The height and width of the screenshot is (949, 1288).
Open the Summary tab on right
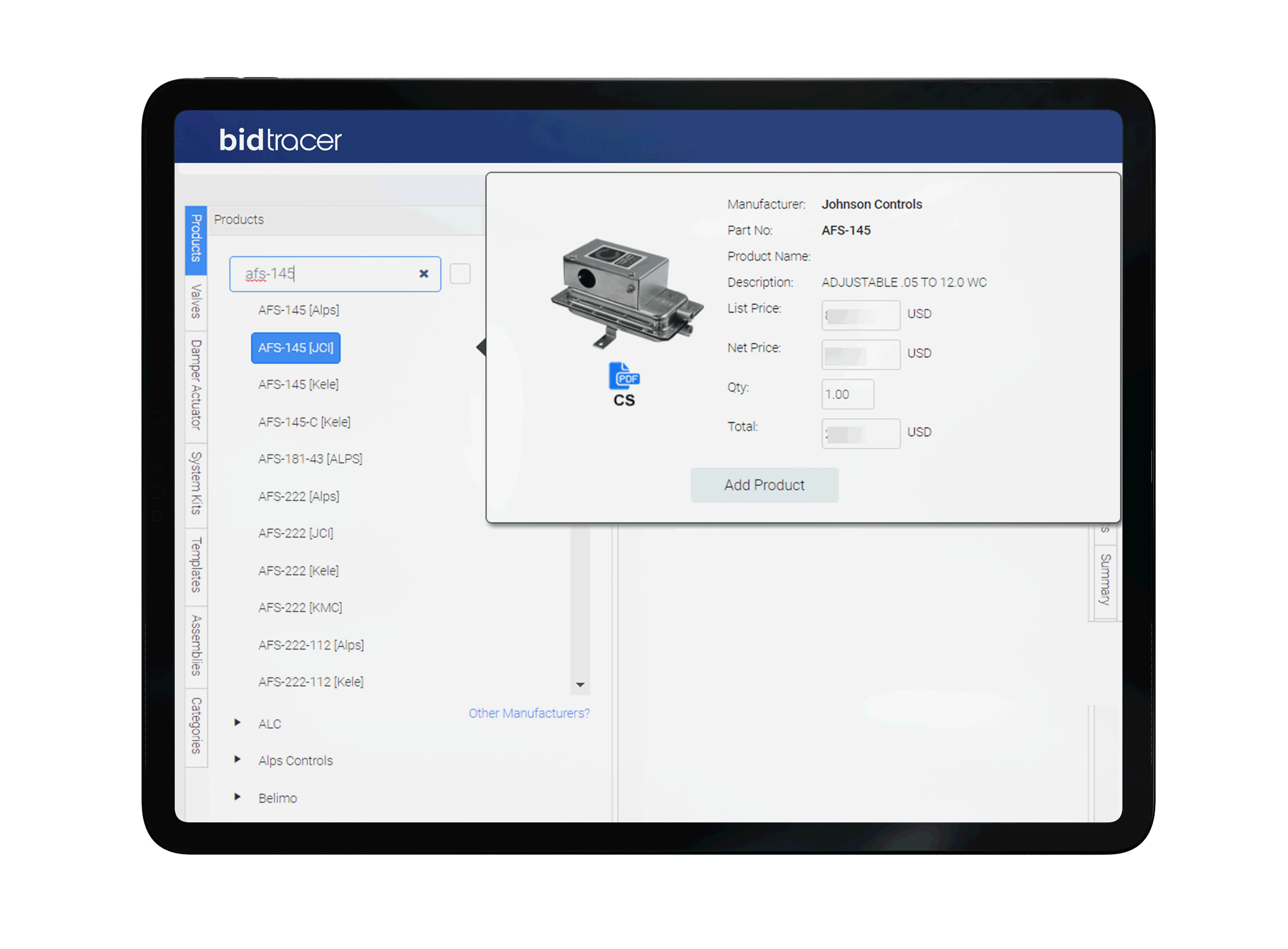1104,579
